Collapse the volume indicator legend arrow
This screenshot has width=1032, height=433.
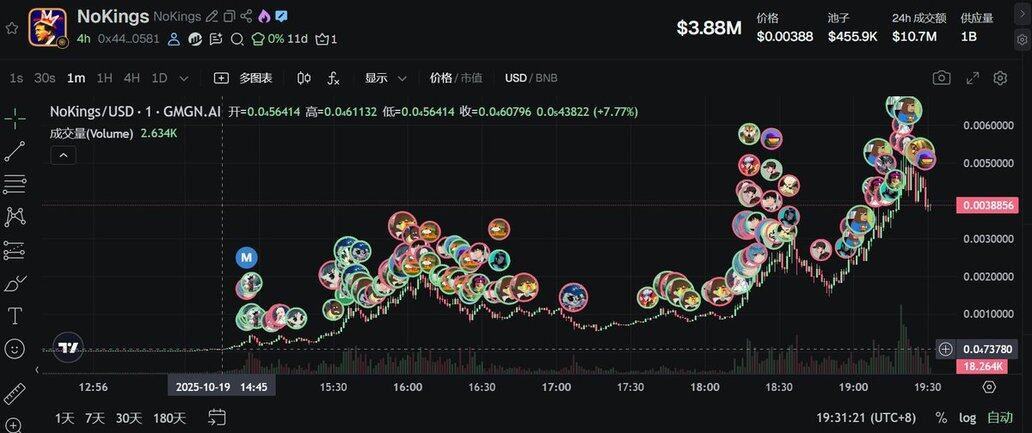(x=62, y=155)
